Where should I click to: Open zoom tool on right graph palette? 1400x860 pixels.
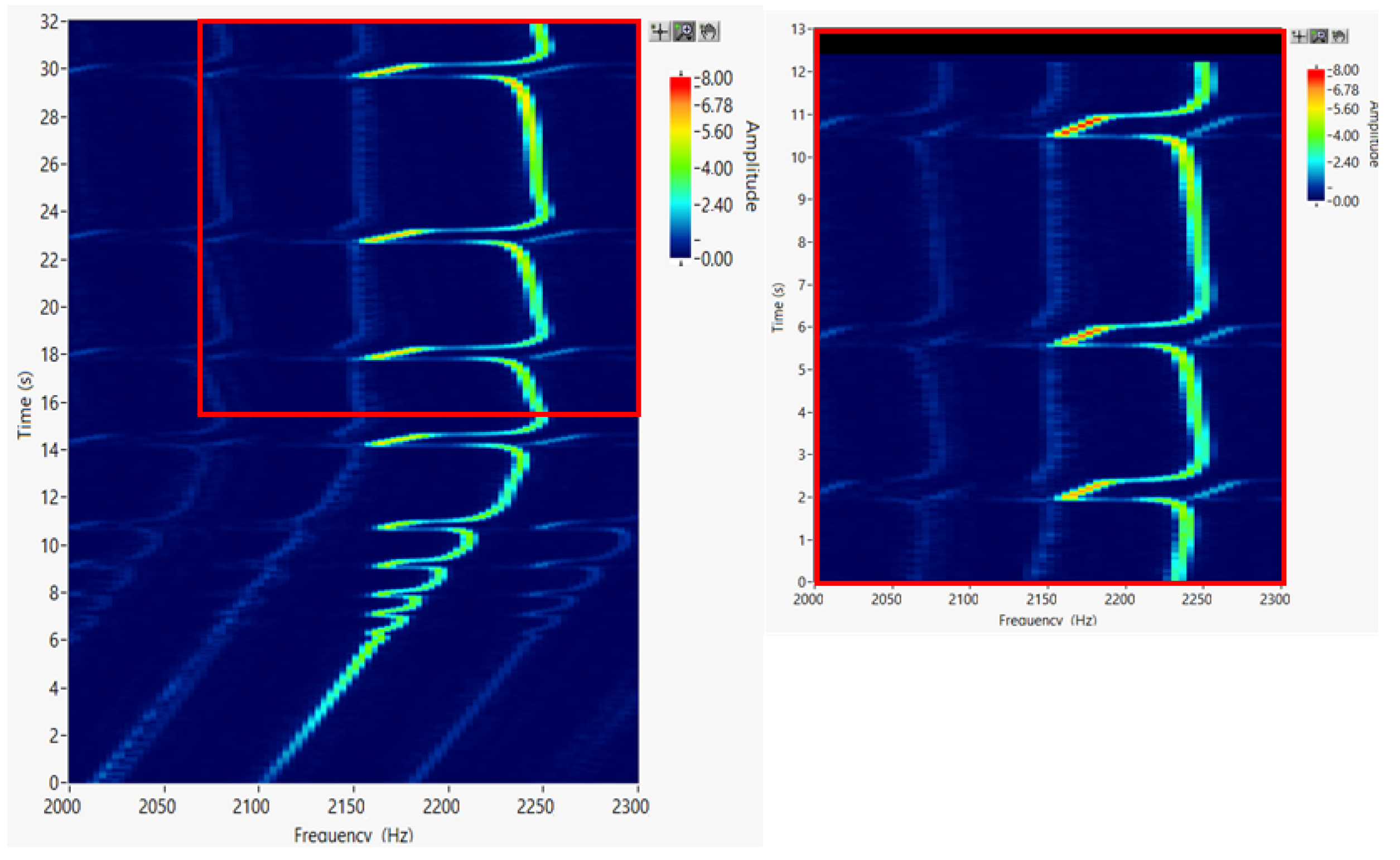coord(1319,36)
